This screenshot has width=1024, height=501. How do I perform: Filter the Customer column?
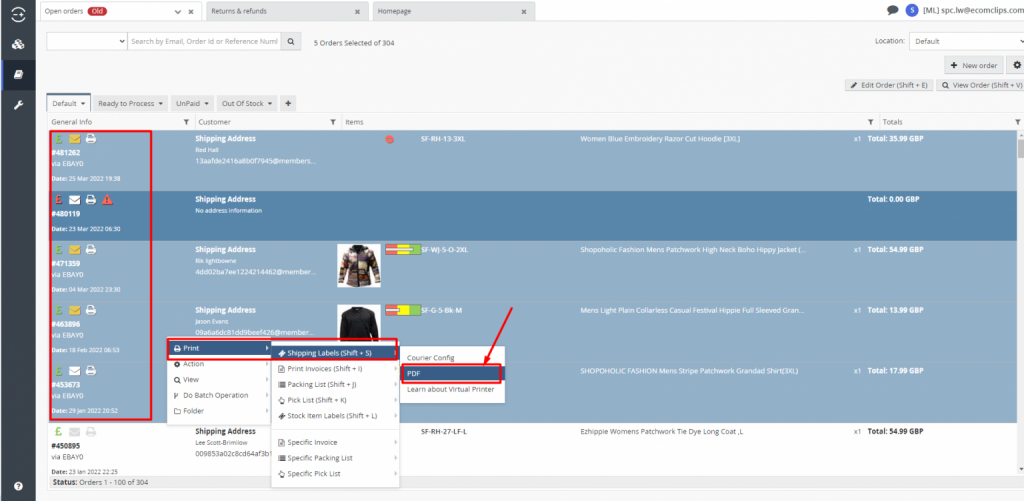[x=333, y=122]
